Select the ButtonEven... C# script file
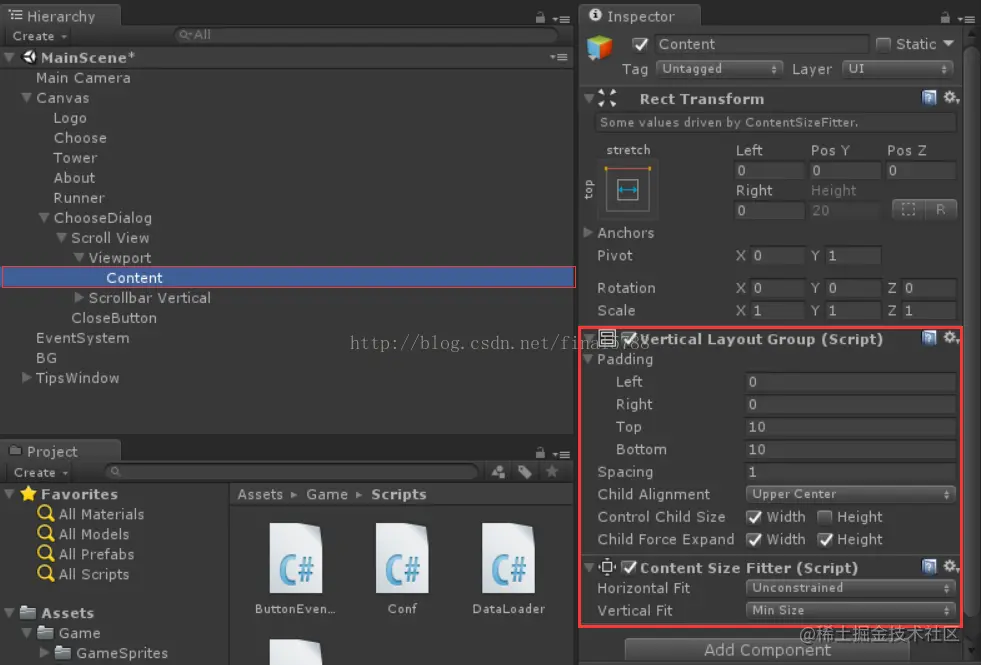 coord(295,569)
